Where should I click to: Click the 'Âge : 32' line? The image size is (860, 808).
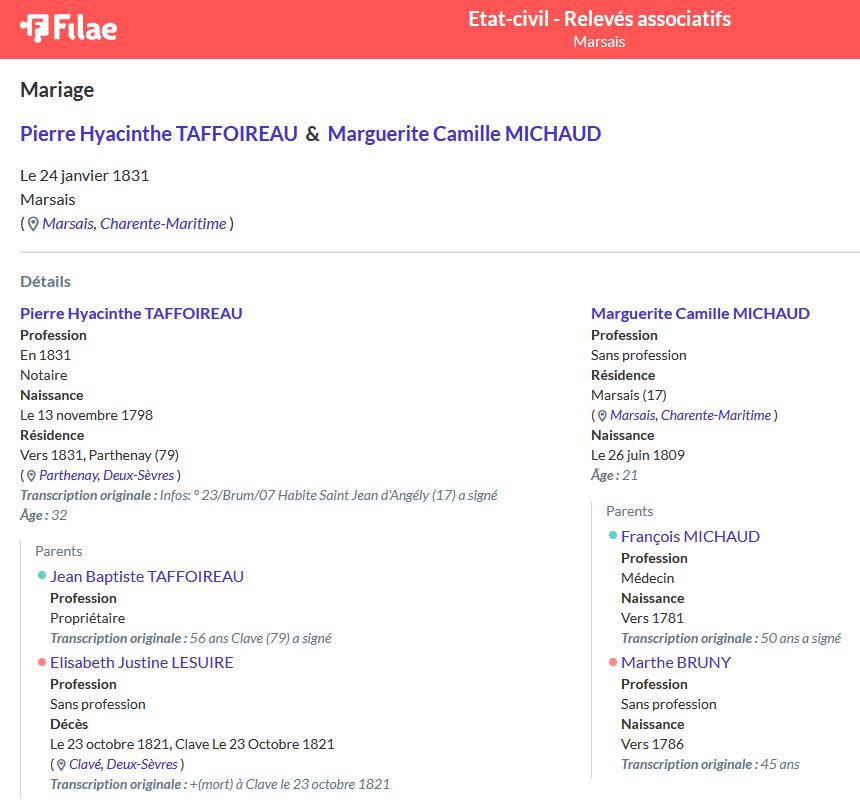(44, 516)
